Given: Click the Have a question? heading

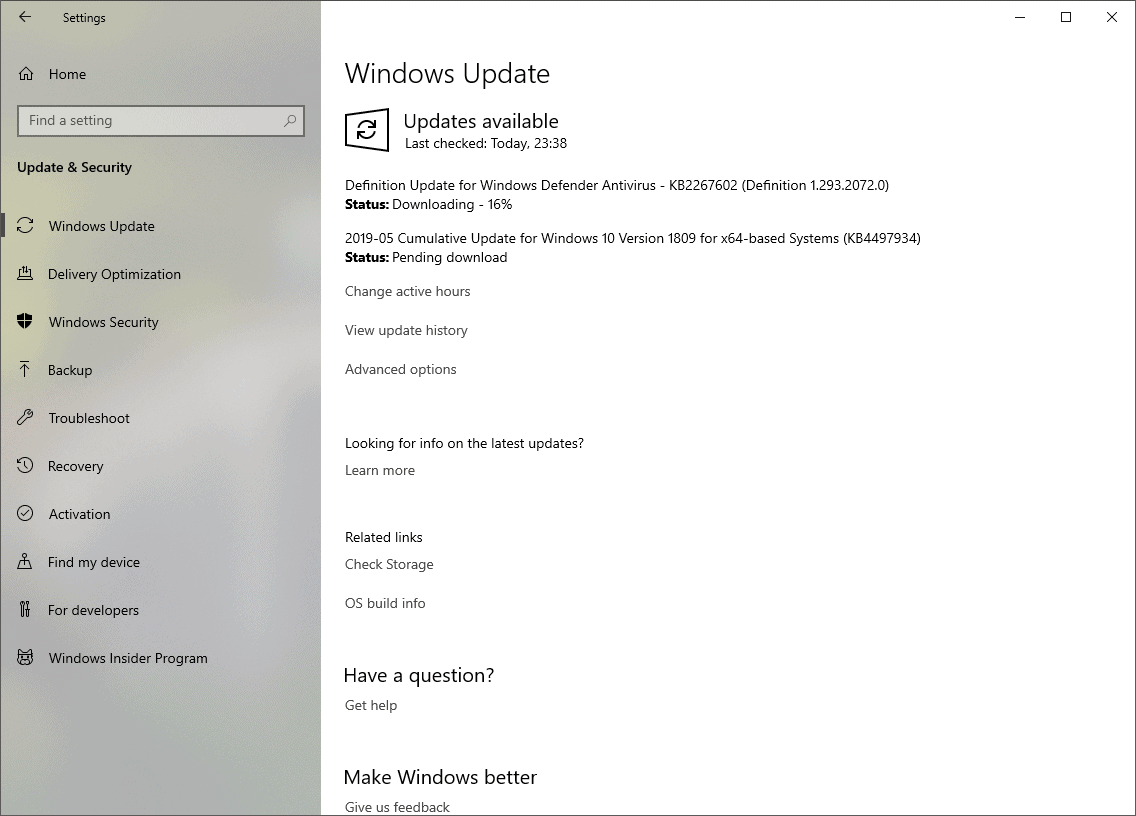Looking at the screenshot, I should pyautogui.click(x=419, y=675).
